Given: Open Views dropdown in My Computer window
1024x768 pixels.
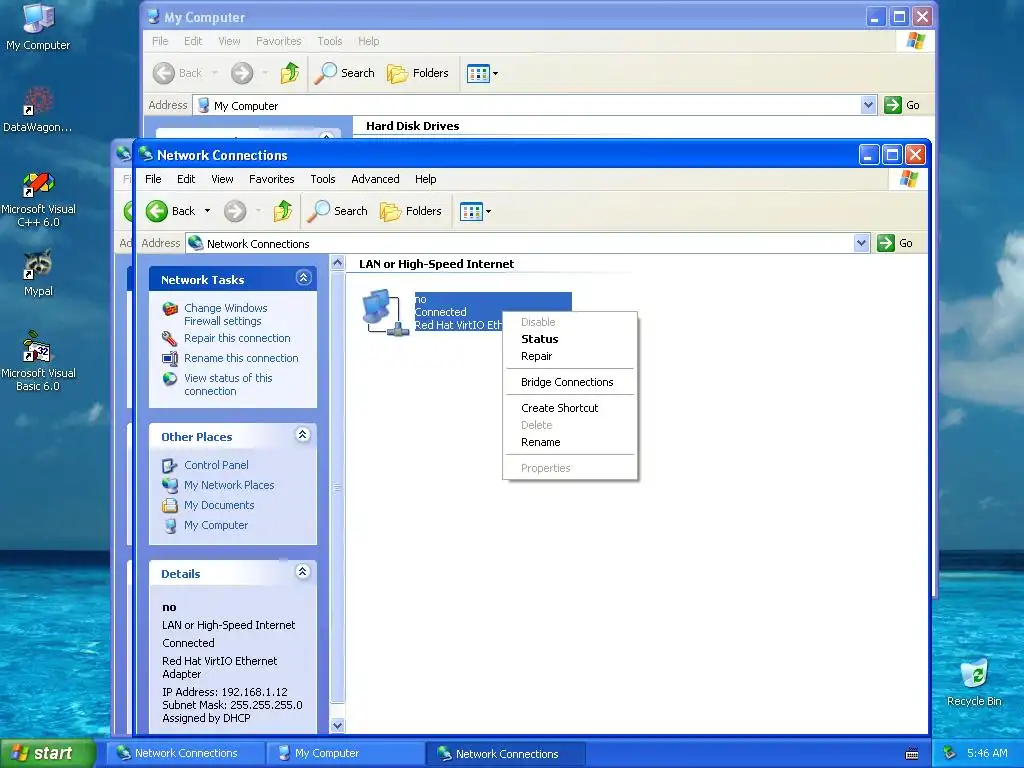Looking at the screenshot, I should click(x=483, y=73).
